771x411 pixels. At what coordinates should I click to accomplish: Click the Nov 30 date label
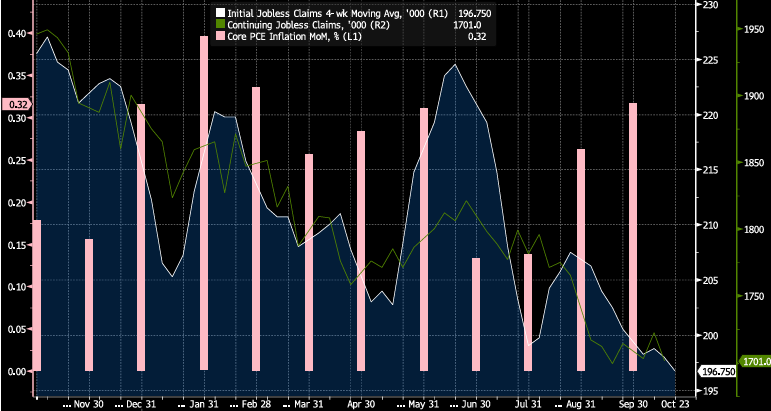tap(88, 404)
